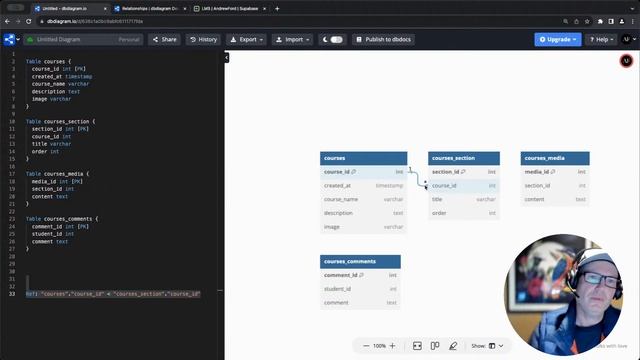Click the order row in courses_section table
This screenshot has height=360, width=640.
click(x=464, y=213)
